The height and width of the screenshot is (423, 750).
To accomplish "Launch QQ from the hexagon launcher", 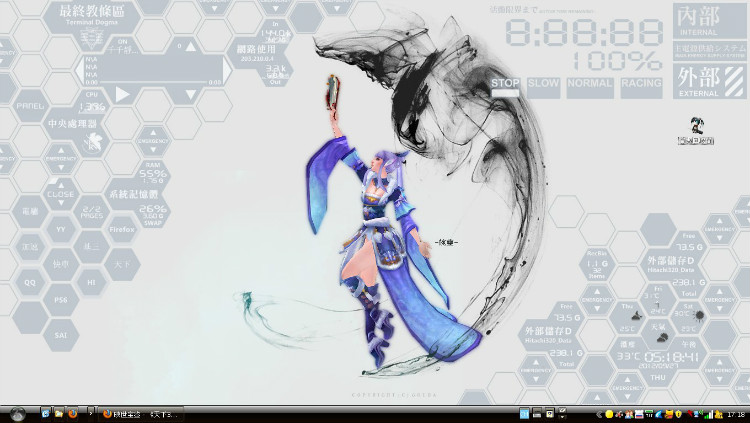I will [30, 282].
